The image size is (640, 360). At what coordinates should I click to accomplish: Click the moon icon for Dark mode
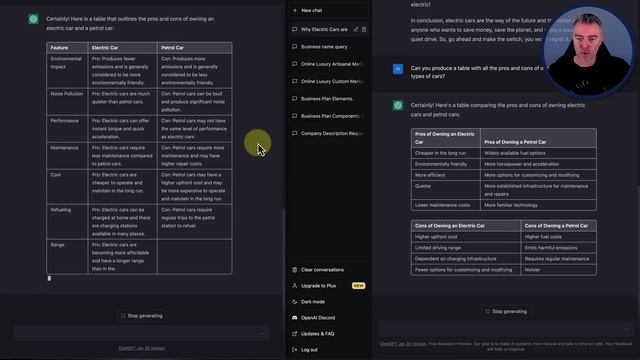295,302
